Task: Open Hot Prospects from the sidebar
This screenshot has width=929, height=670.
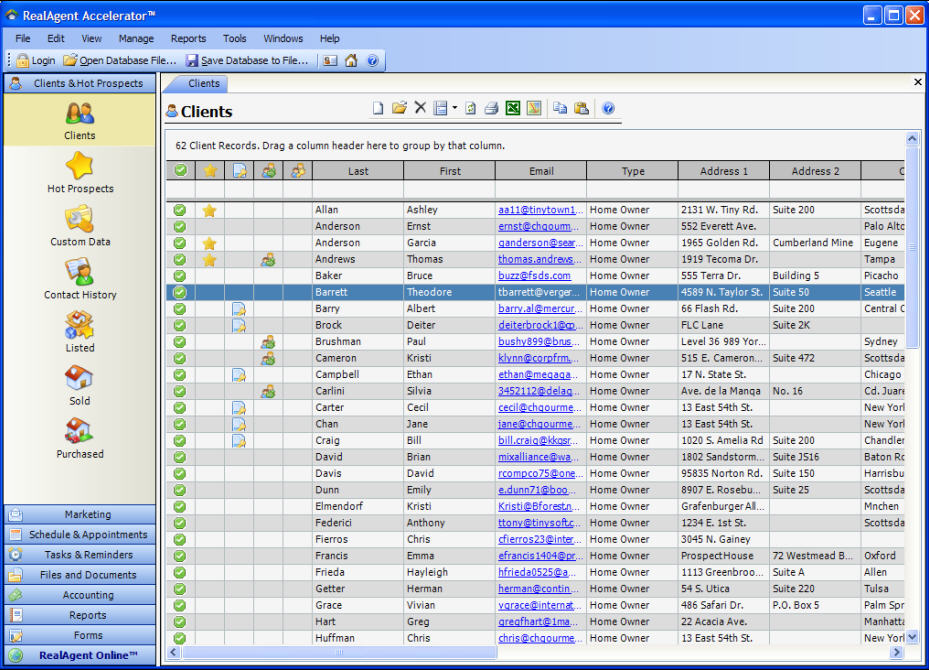Action: [80, 173]
